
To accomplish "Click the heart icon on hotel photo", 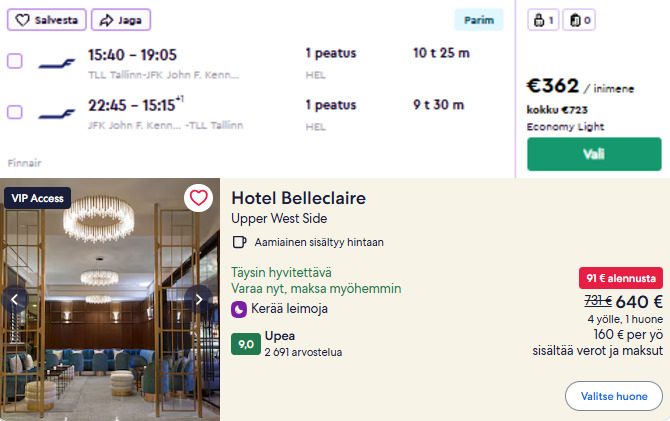I will point(198,197).
